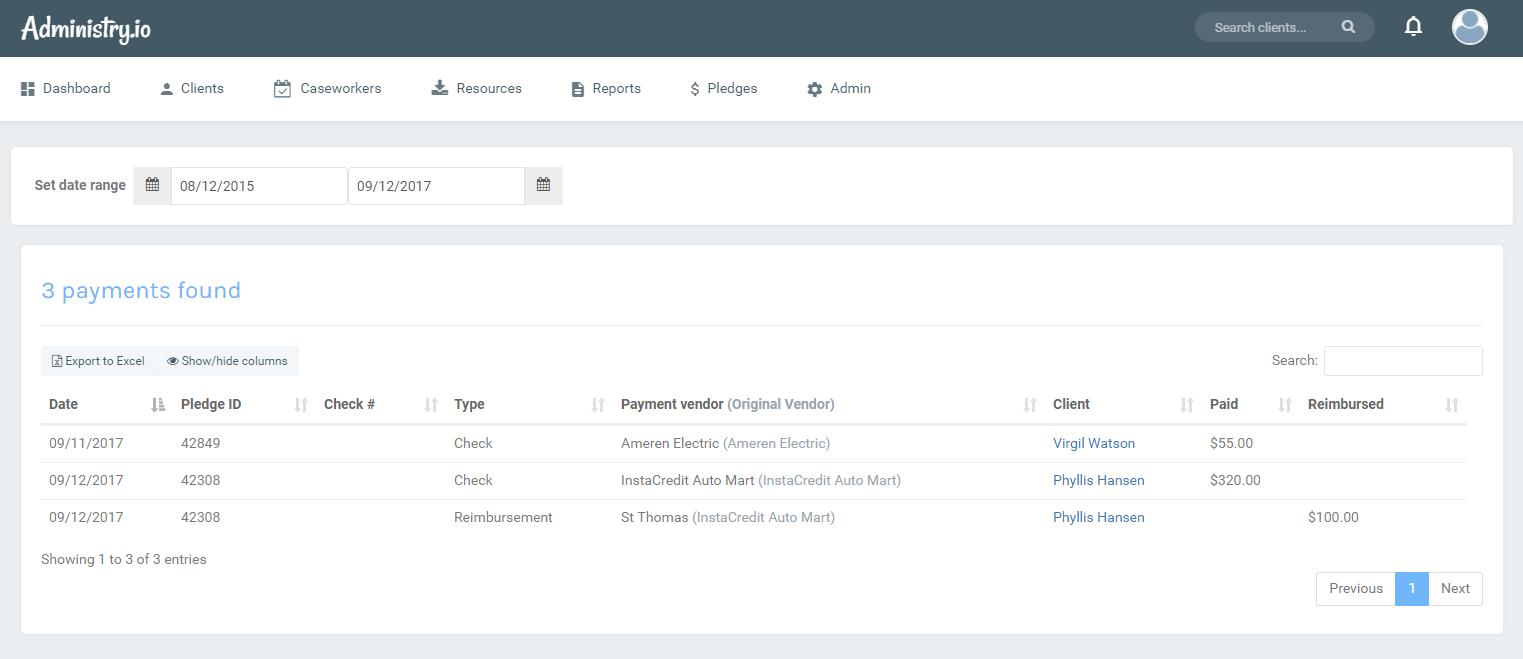This screenshot has width=1523, height=659.
Task: Sort by payment Type column
Action: (x=598, y=405)
